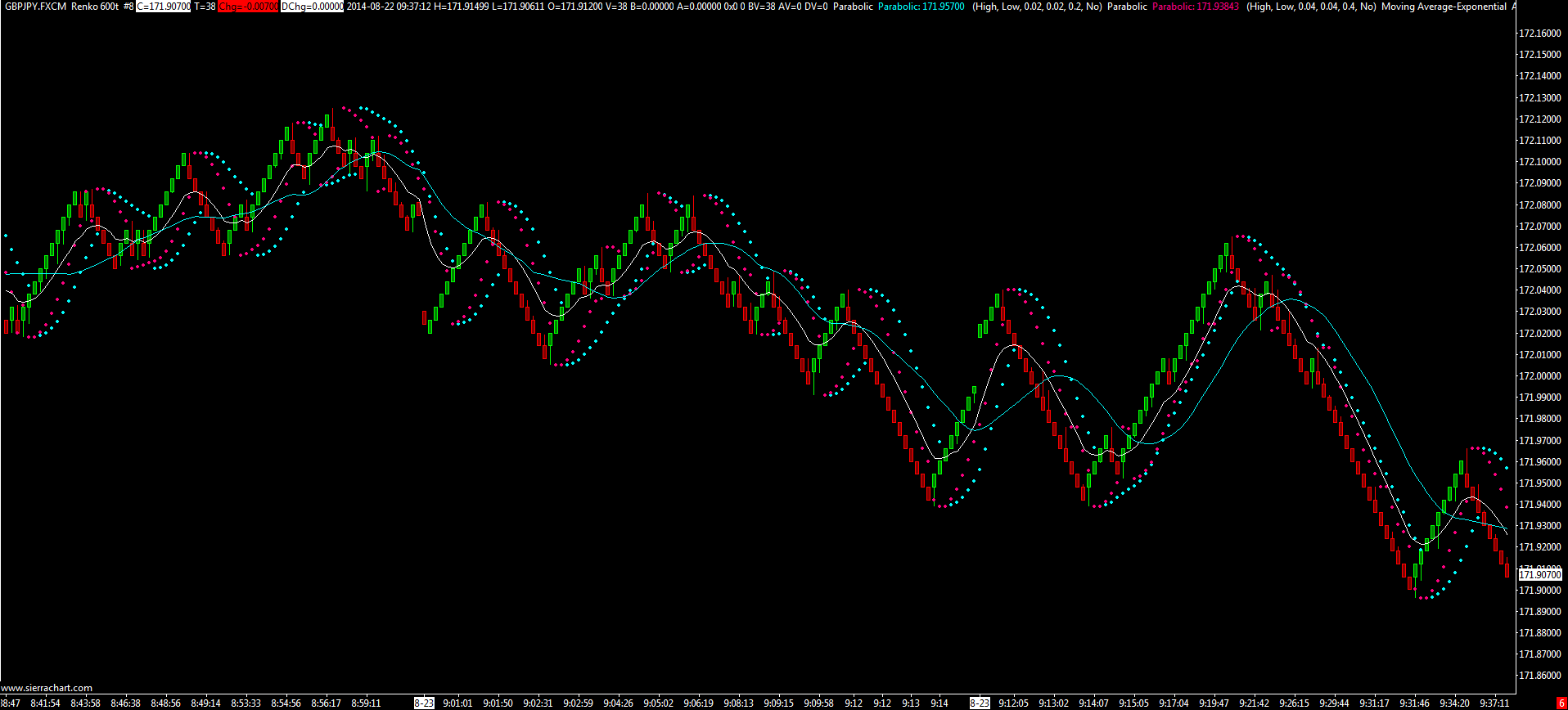The height and width of the screenshot is (710, 1568).
Task: Click the L=171.90611 low value
Action: coord(518,7)
